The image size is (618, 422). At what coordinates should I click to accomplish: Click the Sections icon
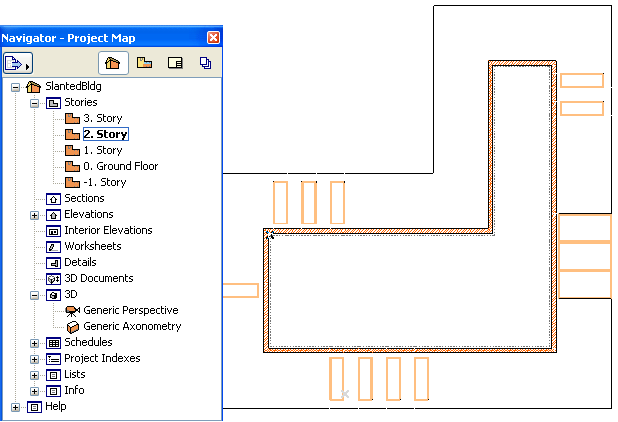click(x=53, y=199)
